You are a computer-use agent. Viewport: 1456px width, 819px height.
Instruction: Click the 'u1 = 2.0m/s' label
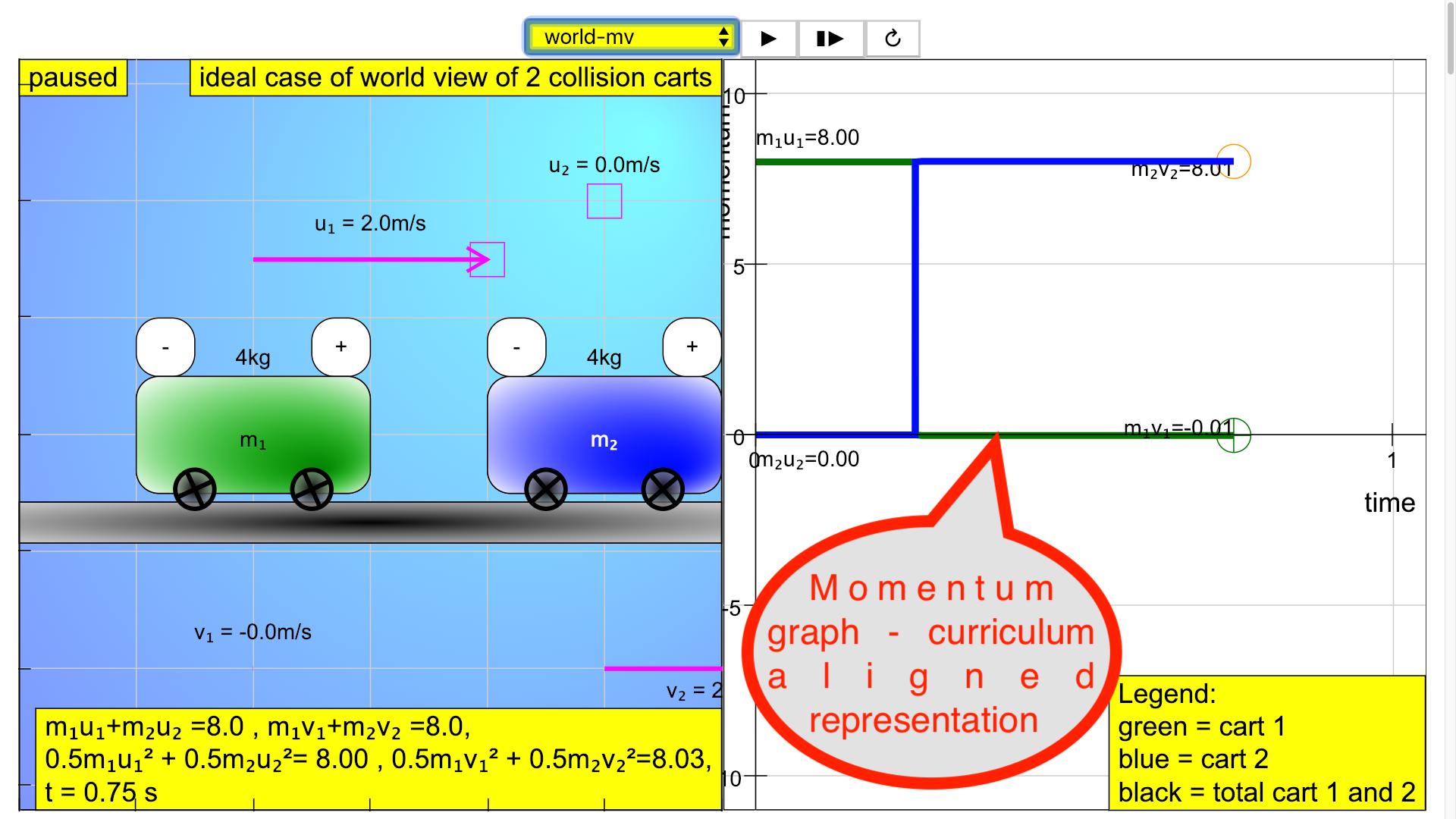tap(370, 224)
